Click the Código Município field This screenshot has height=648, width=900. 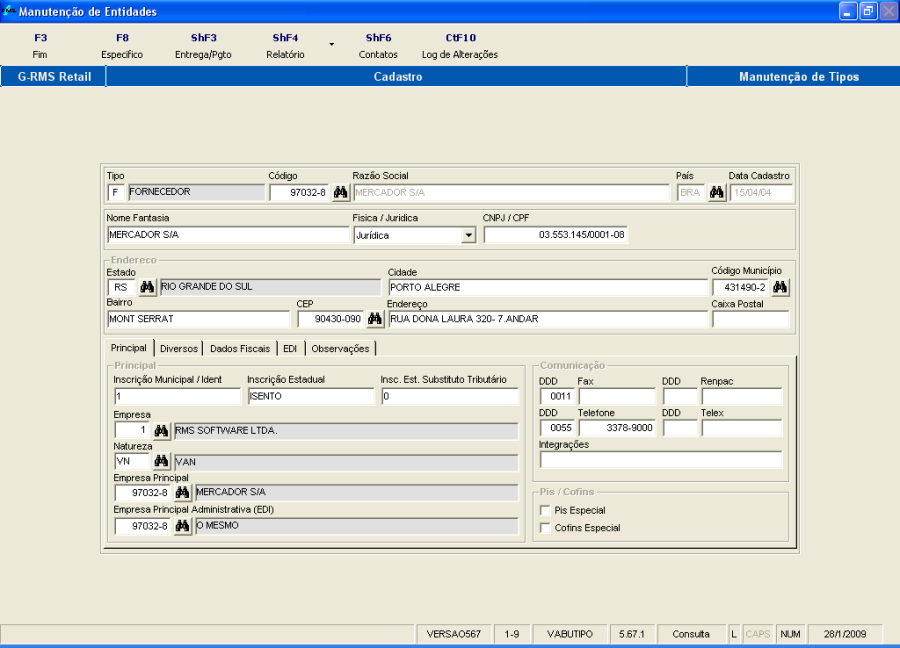click(740, 287)
